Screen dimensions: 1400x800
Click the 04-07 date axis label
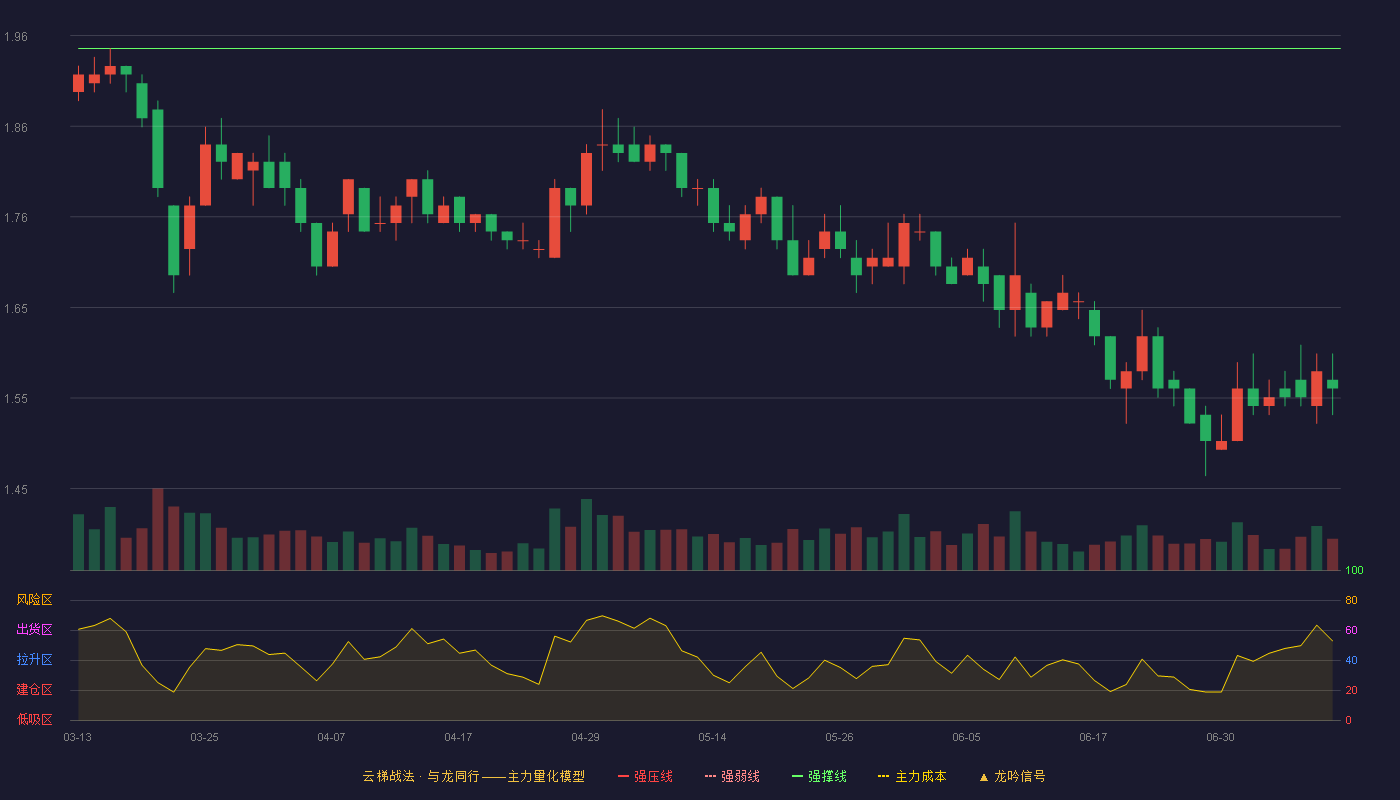click(331, 737)
